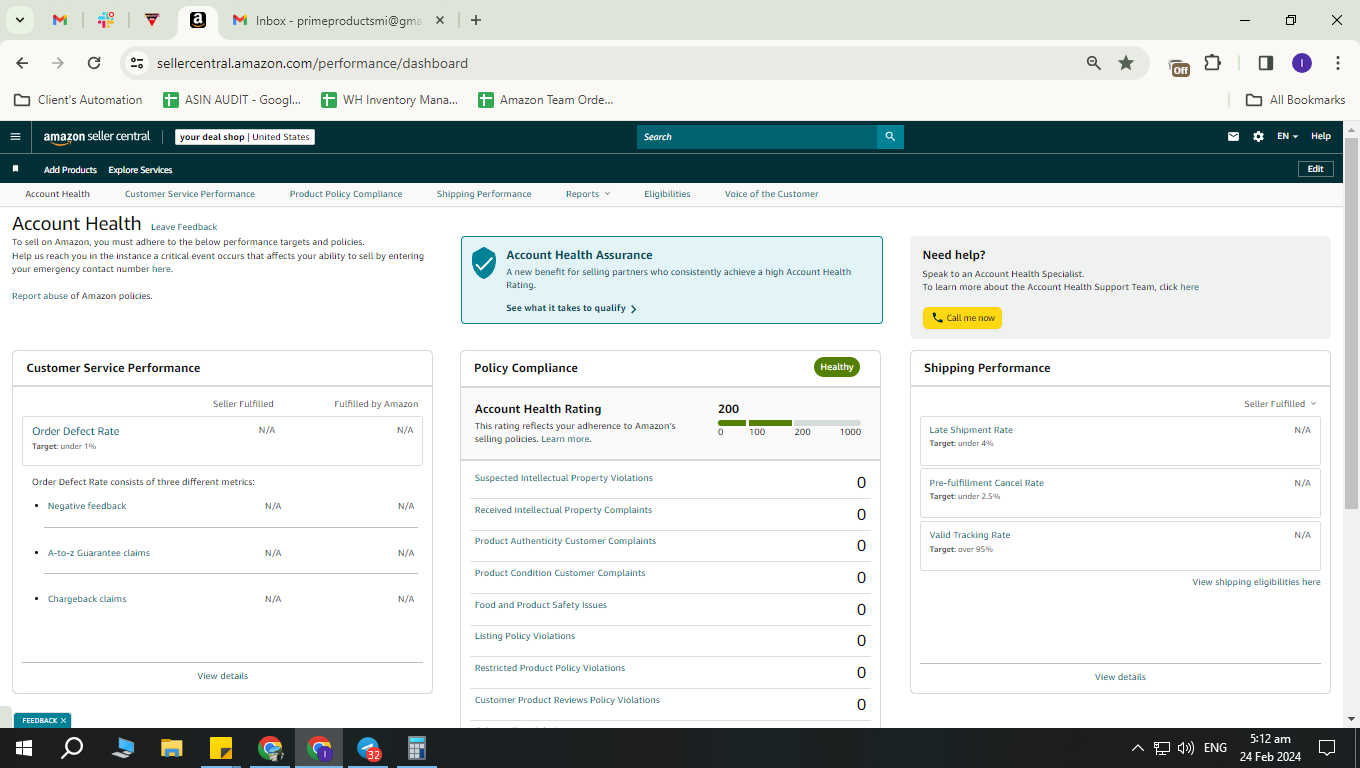The image size is (1360, 768).
Task: Open the Seller Fulfilled dropdown in Shipping Performance
Action: coord(1280,404)
